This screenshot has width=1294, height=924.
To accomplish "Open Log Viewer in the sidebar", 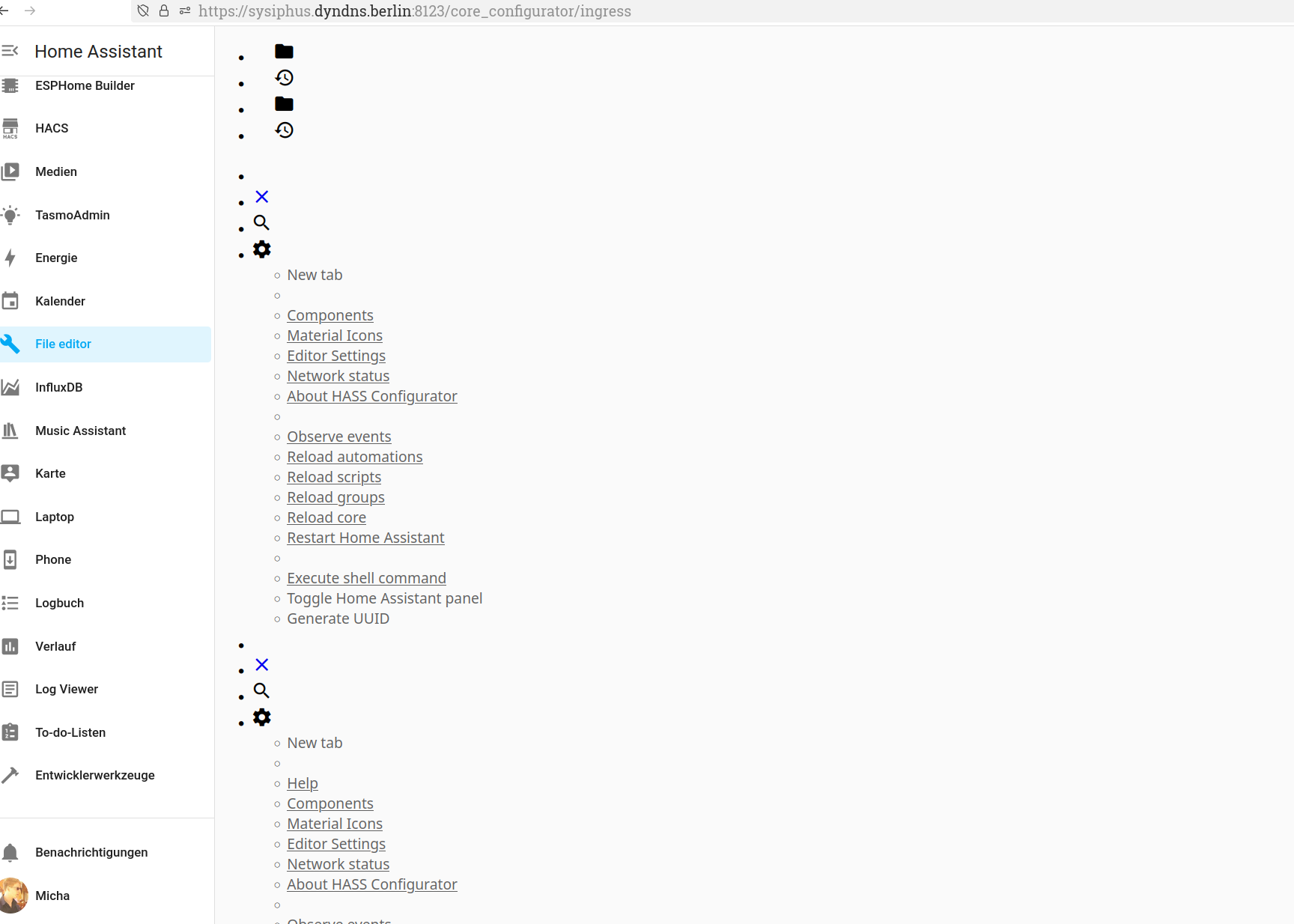I will point(106,689).
